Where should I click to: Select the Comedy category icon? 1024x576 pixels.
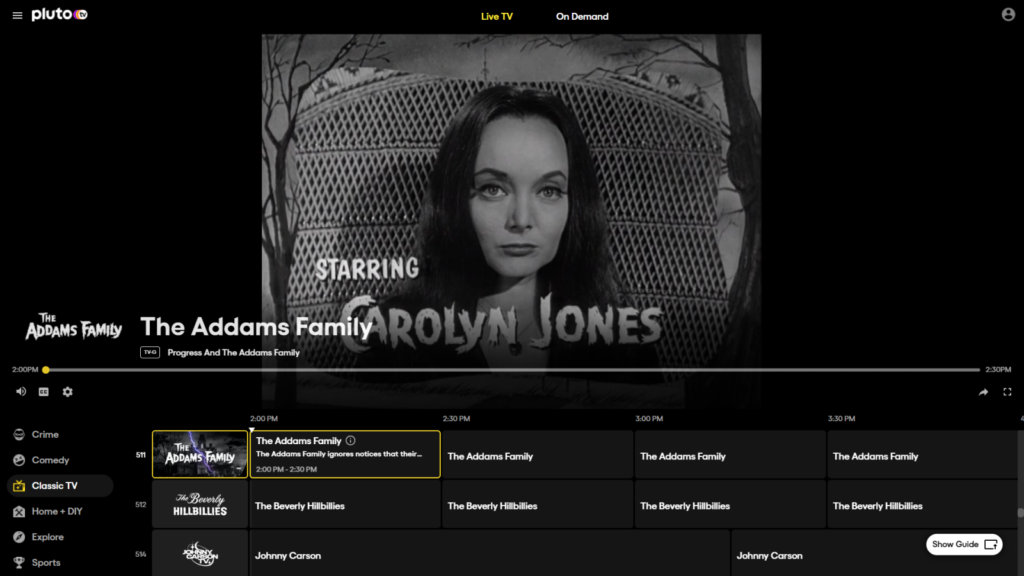coord(19,460)
